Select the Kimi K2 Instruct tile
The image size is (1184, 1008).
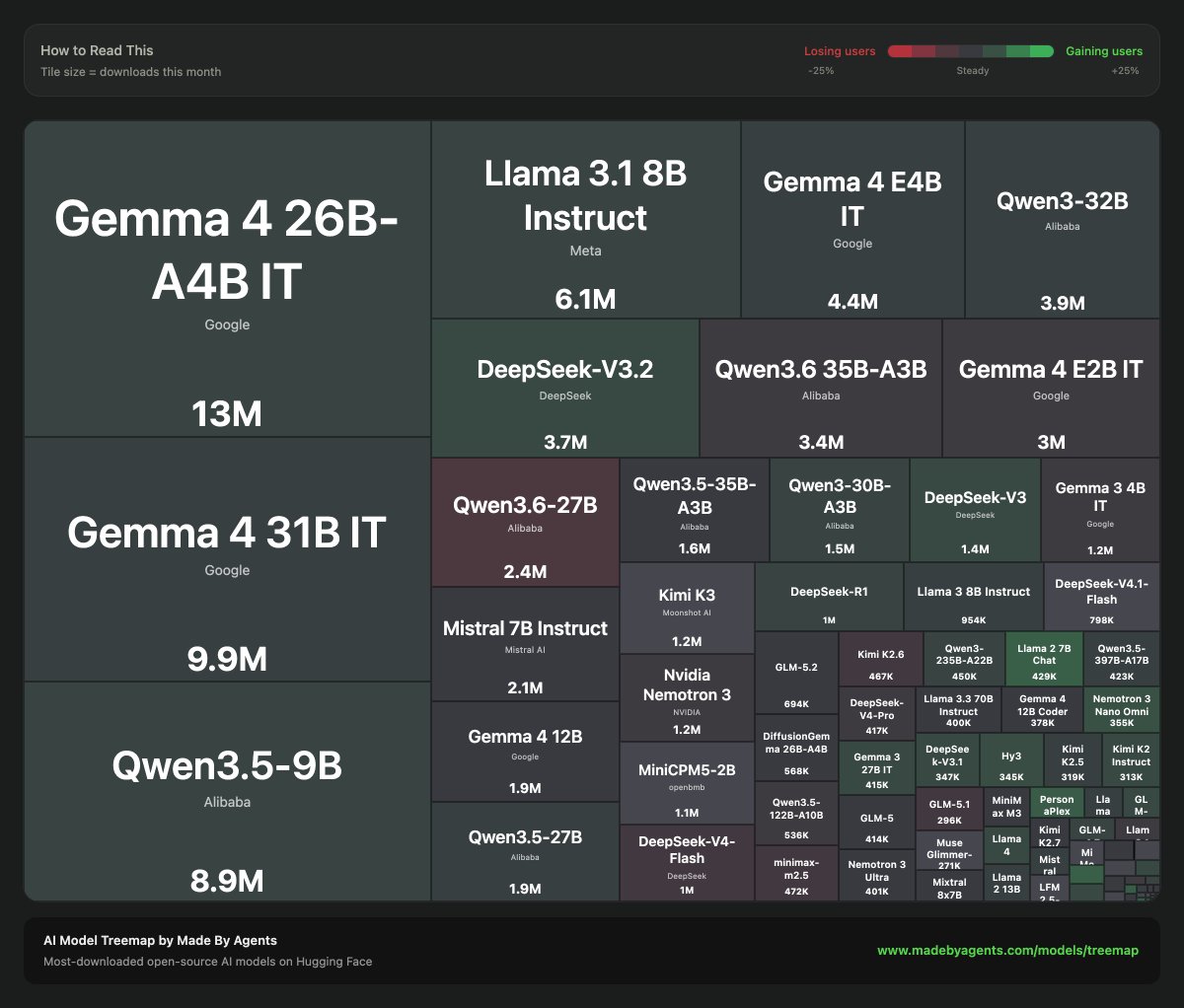click(1131, 759)
